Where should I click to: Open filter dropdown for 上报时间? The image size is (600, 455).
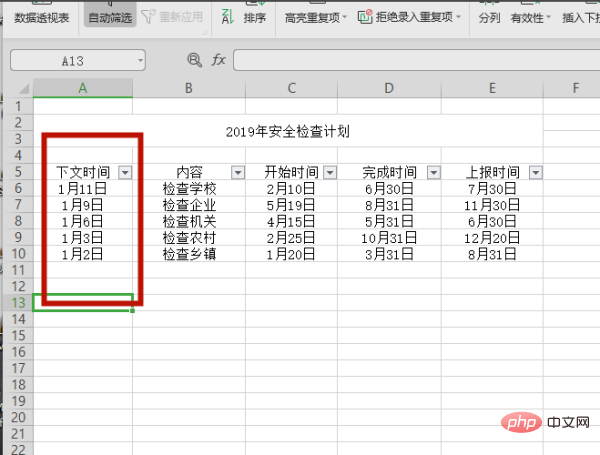[536, 173]
